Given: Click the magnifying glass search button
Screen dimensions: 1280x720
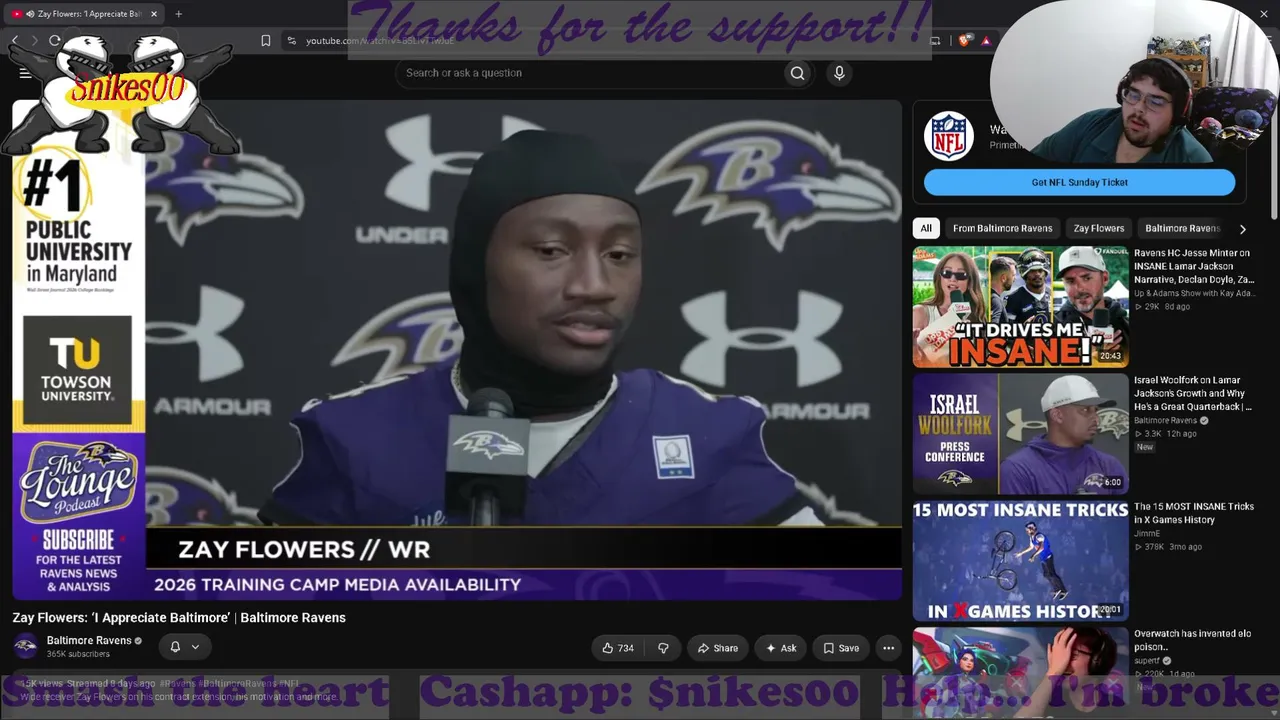Looking at the screenshot, I should tap(797, 73).
